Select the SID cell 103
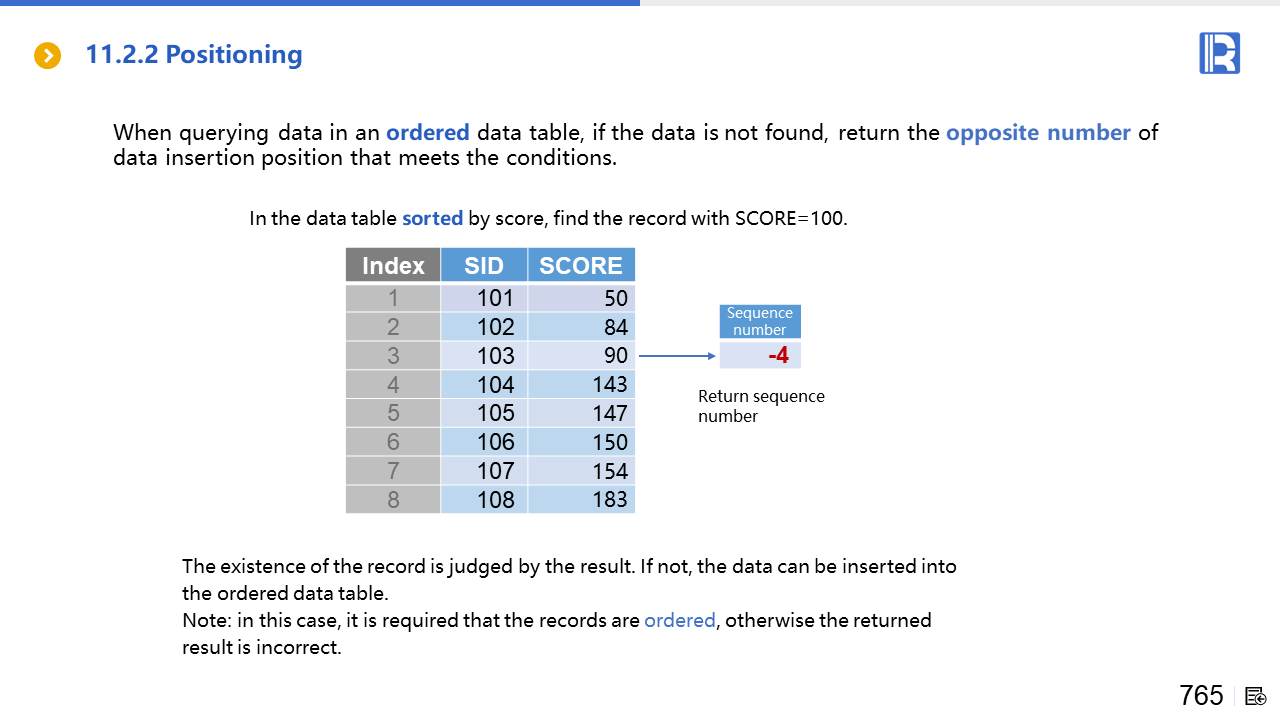 pos(484,355)
